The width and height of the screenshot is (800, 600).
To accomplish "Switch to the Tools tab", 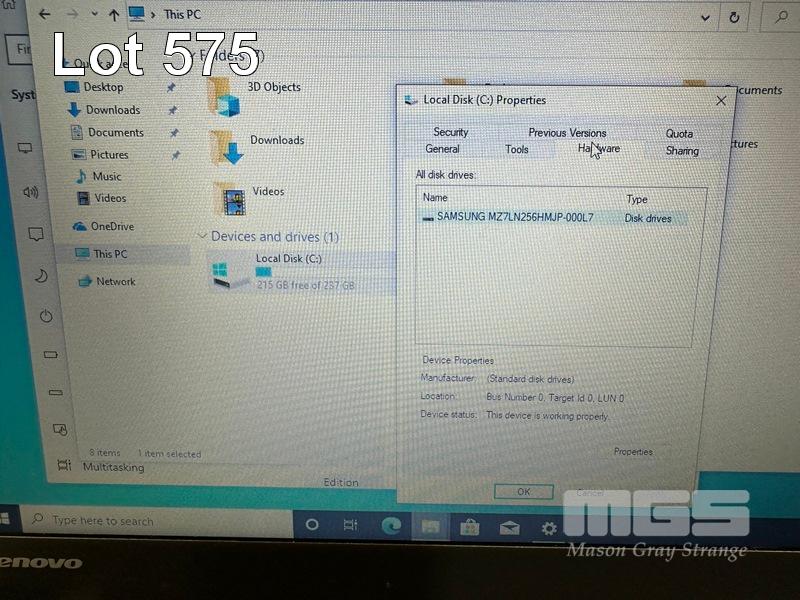I will (517, 149).
